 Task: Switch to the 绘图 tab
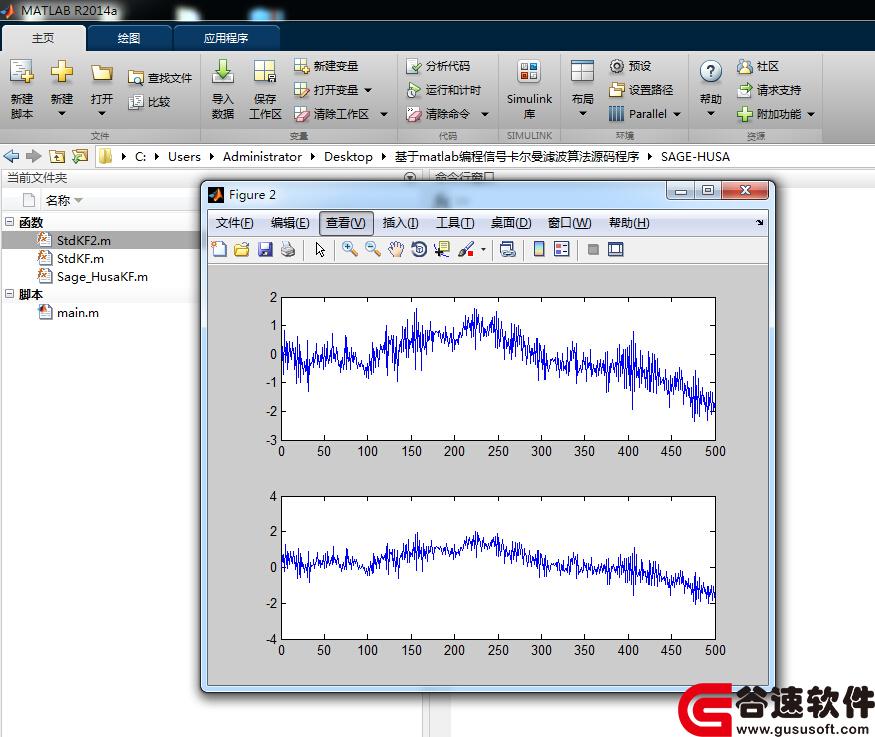(x=129, y=38)
